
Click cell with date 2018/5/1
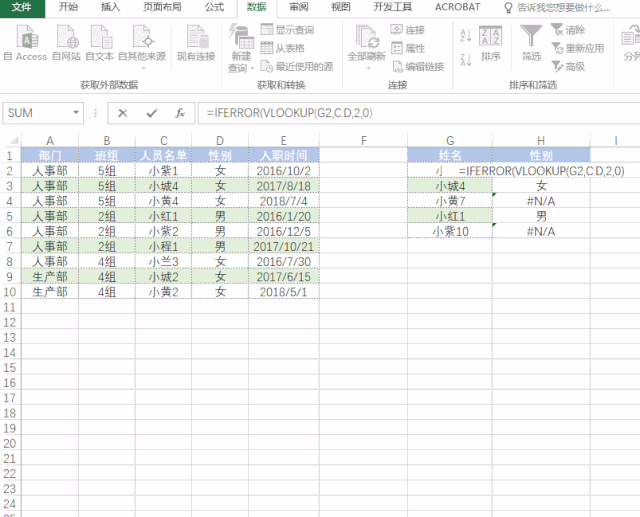[x=284, y=292]
